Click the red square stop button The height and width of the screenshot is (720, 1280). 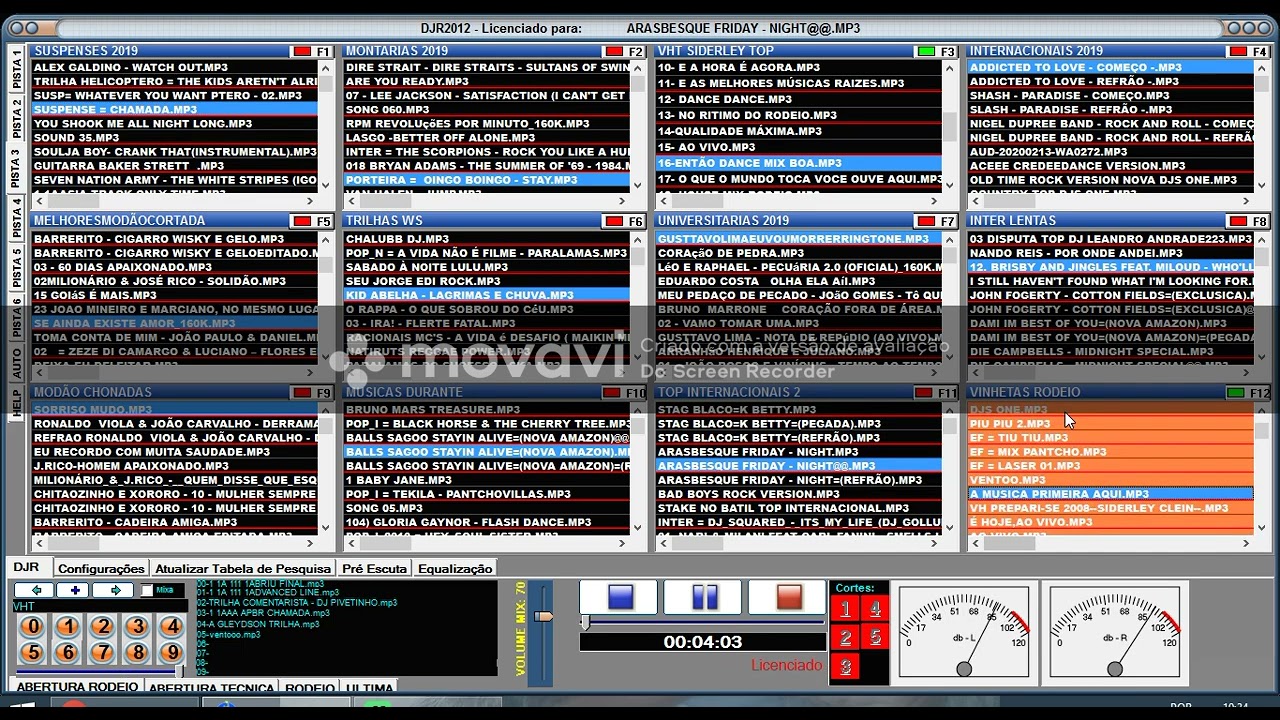[x=789, y=597]
